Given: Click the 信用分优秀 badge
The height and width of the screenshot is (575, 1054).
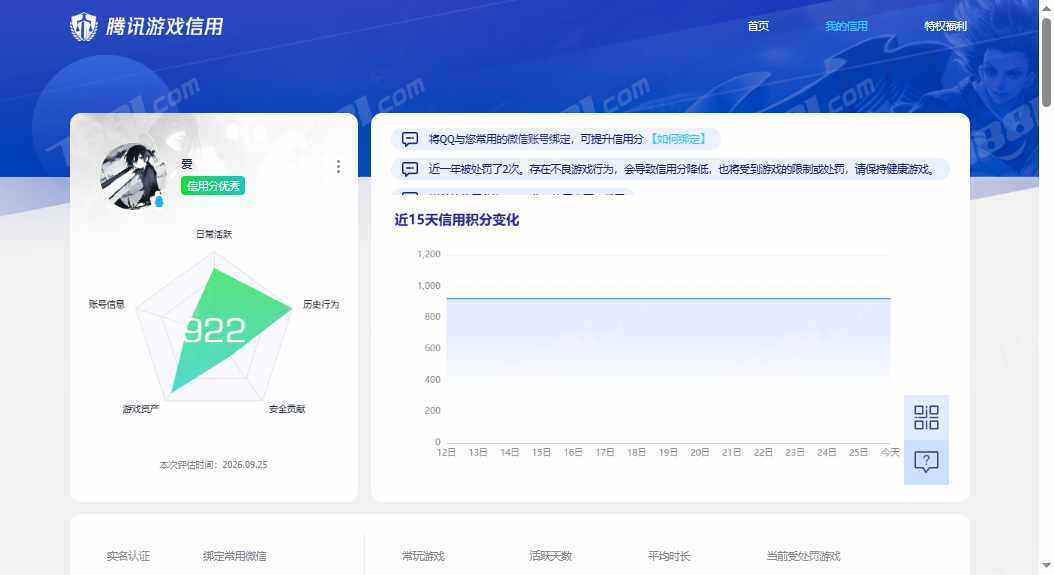Looking at the screenshot, I should tap(212, 186).
